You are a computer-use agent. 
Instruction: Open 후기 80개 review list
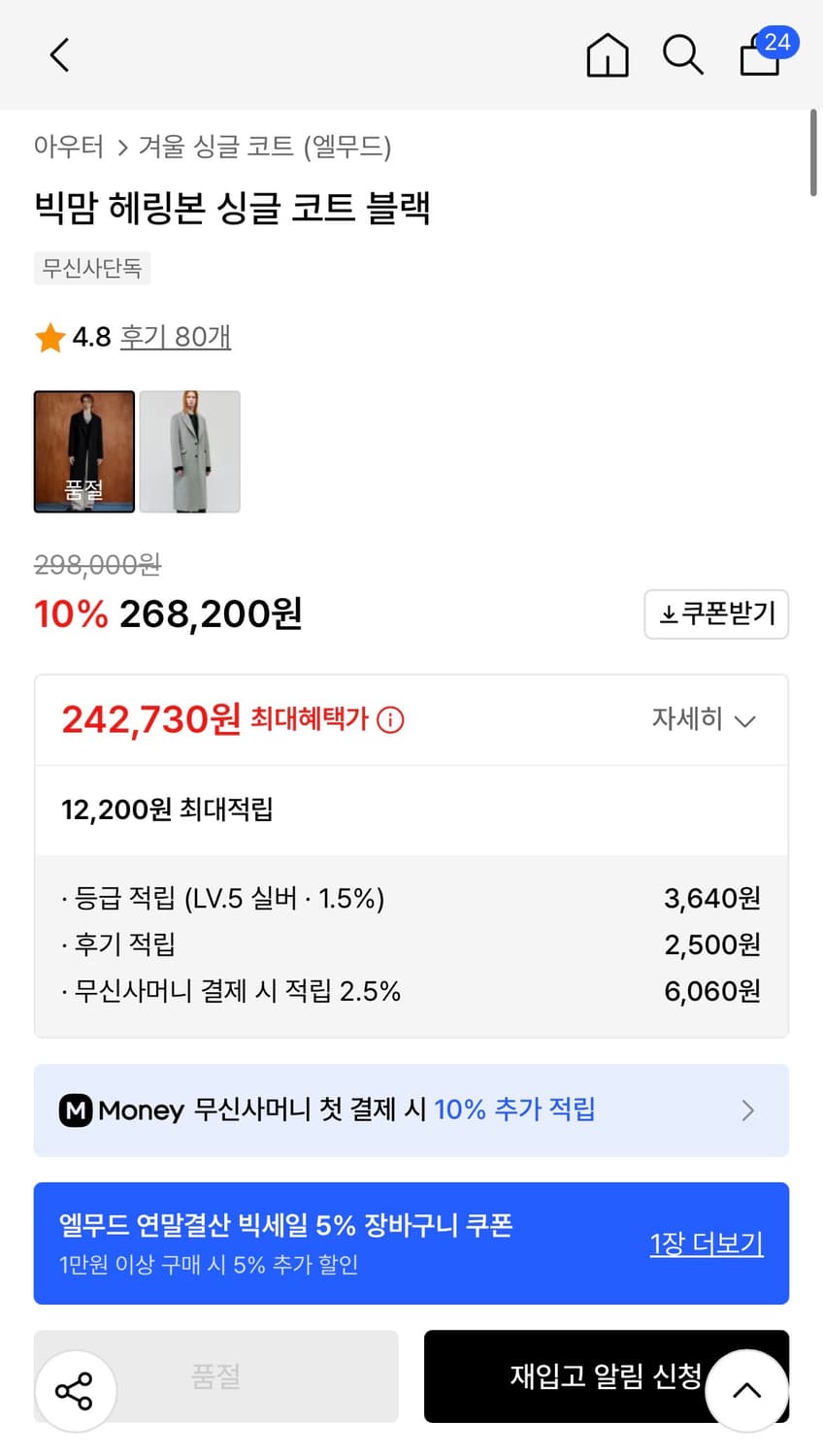[x=176, y=338]
